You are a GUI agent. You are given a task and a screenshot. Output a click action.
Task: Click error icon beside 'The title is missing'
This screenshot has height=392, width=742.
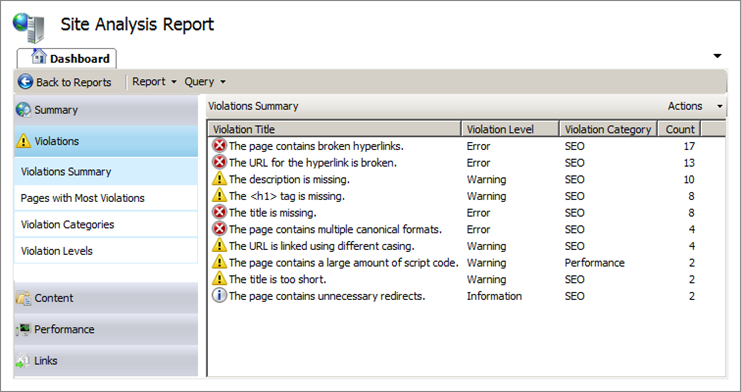[219, 212]
